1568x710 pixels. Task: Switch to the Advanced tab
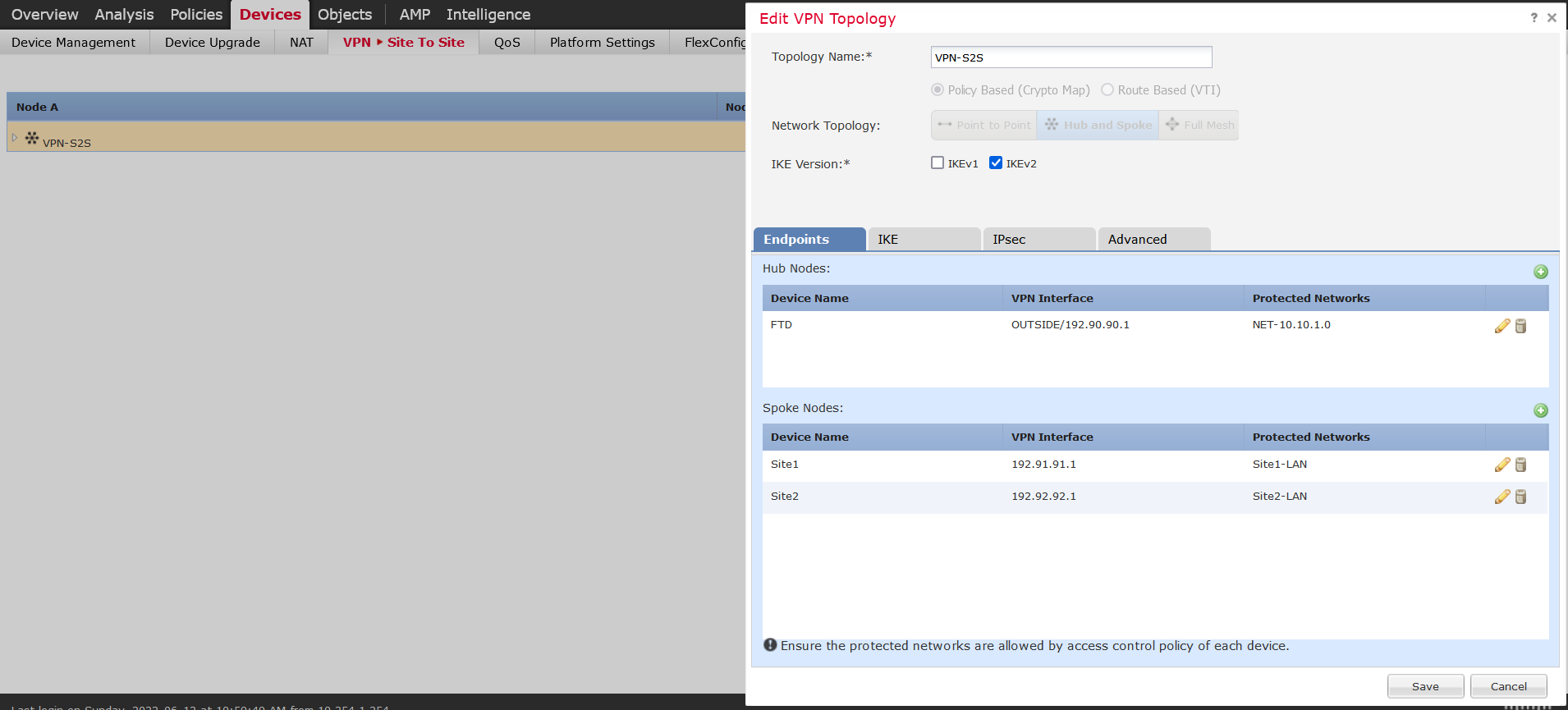1154,239
